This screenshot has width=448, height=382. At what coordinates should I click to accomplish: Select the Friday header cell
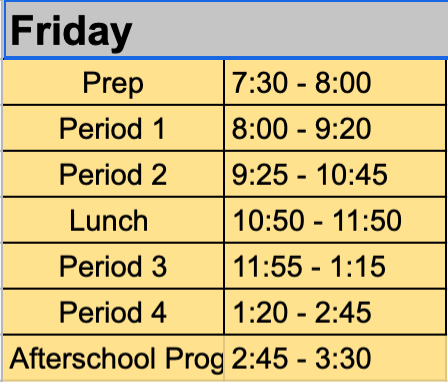226,30
